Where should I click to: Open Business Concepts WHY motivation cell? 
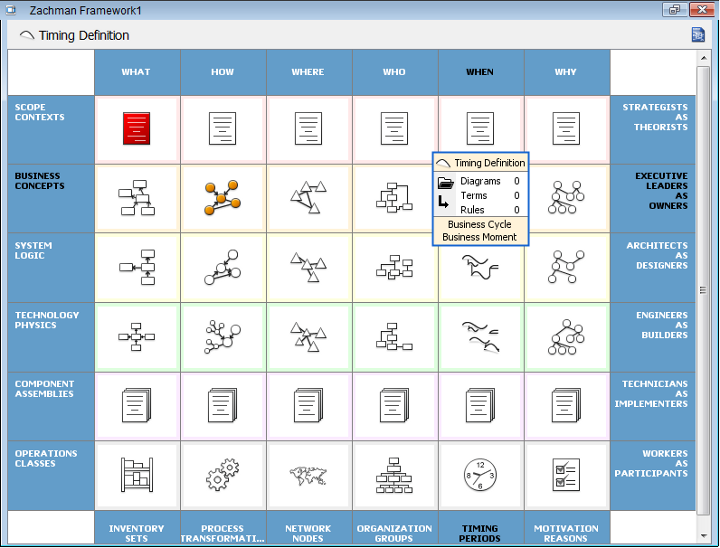566,198
